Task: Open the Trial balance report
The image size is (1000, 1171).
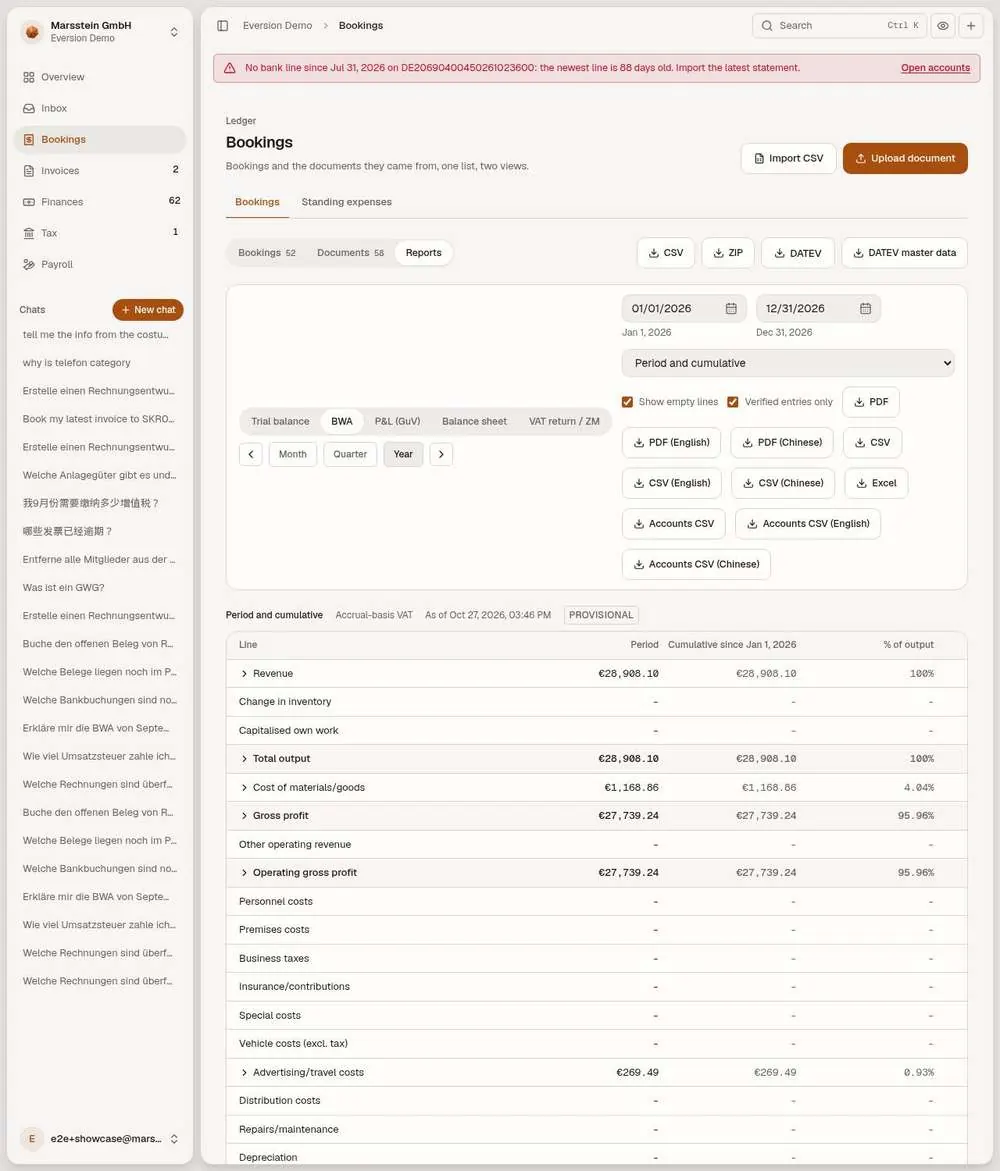Action: point(280,421)
